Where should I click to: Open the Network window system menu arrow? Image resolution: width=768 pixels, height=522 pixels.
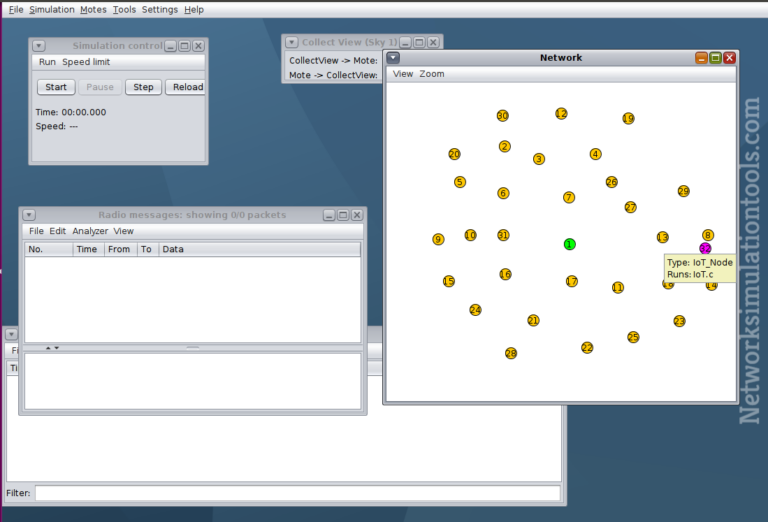click(x=393, y=58)
